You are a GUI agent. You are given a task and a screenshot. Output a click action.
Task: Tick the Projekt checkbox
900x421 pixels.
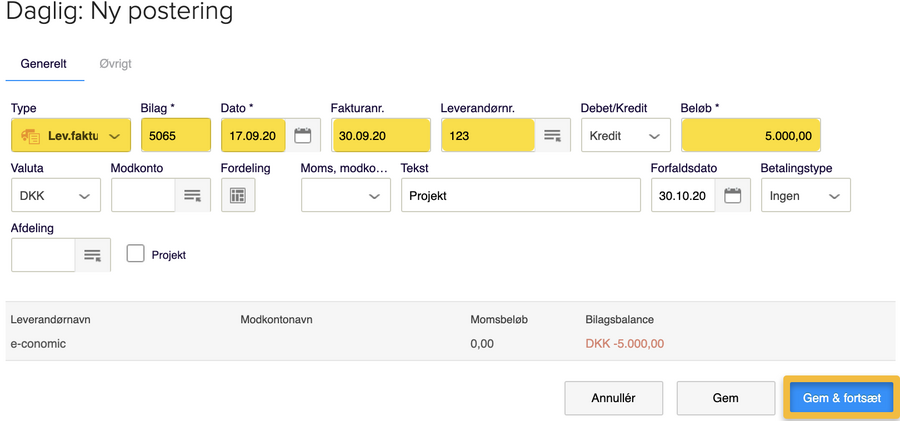(136, 254)
